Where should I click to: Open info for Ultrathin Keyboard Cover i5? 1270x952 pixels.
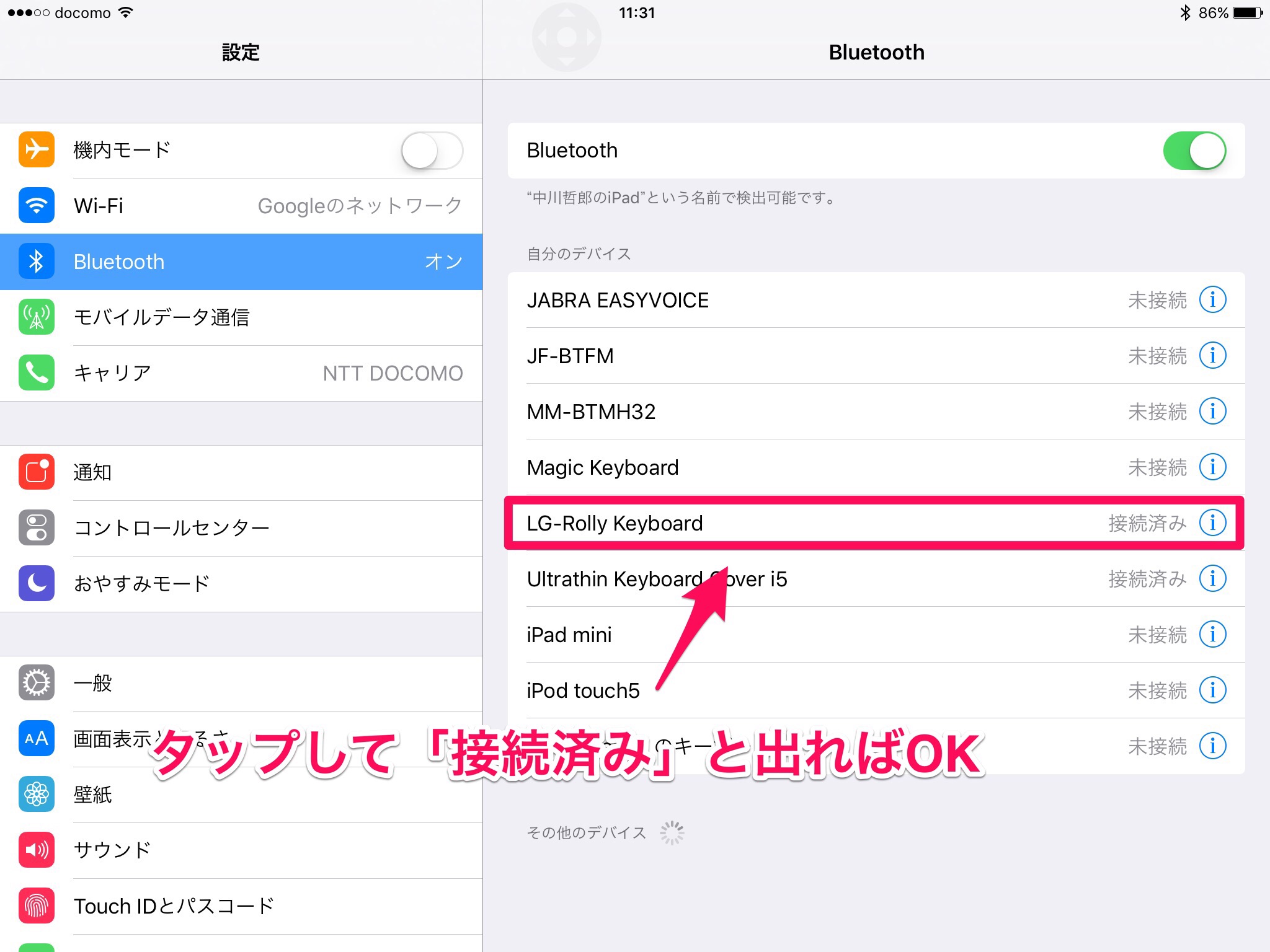point(1212,579)
